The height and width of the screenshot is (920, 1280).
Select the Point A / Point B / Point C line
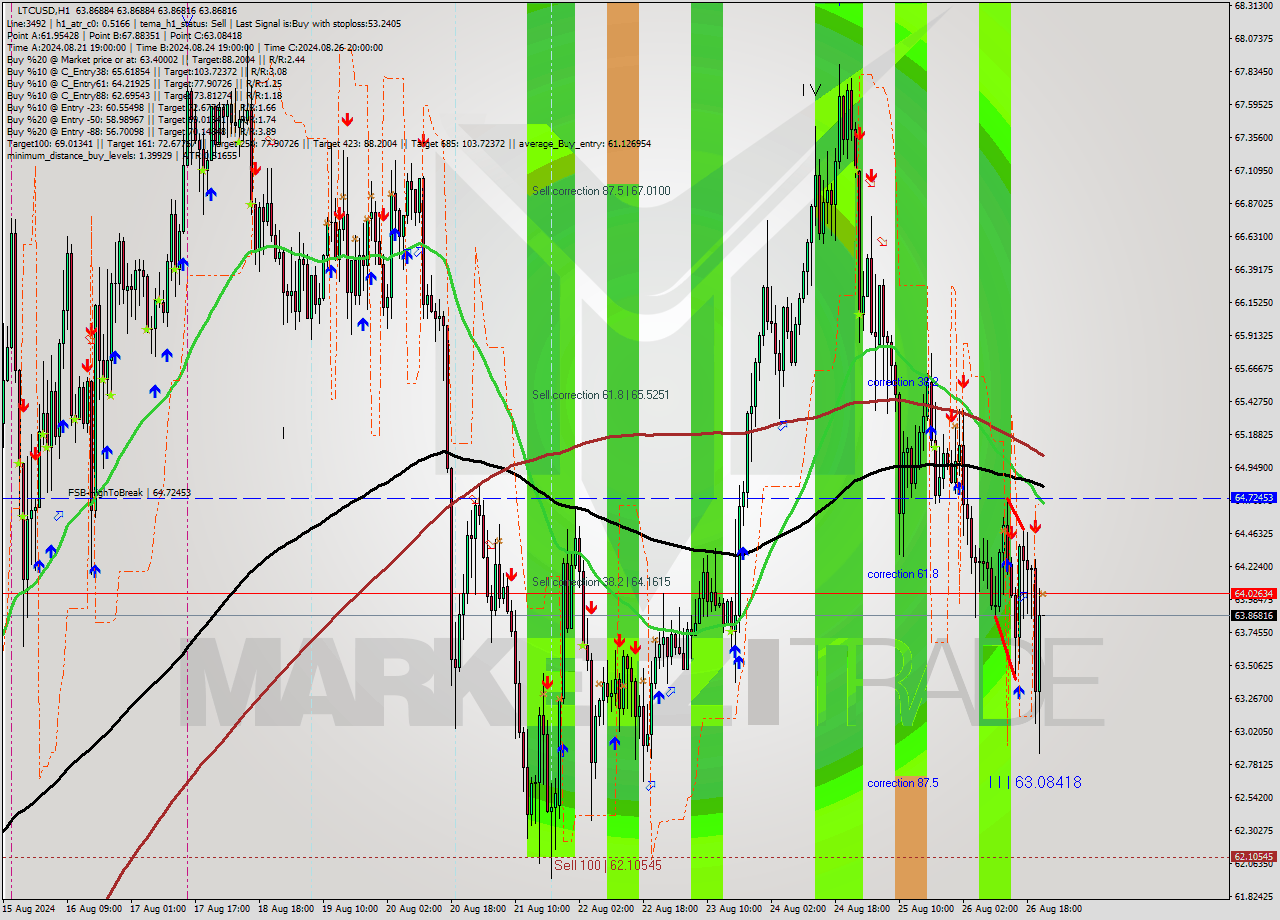point(124,35)
